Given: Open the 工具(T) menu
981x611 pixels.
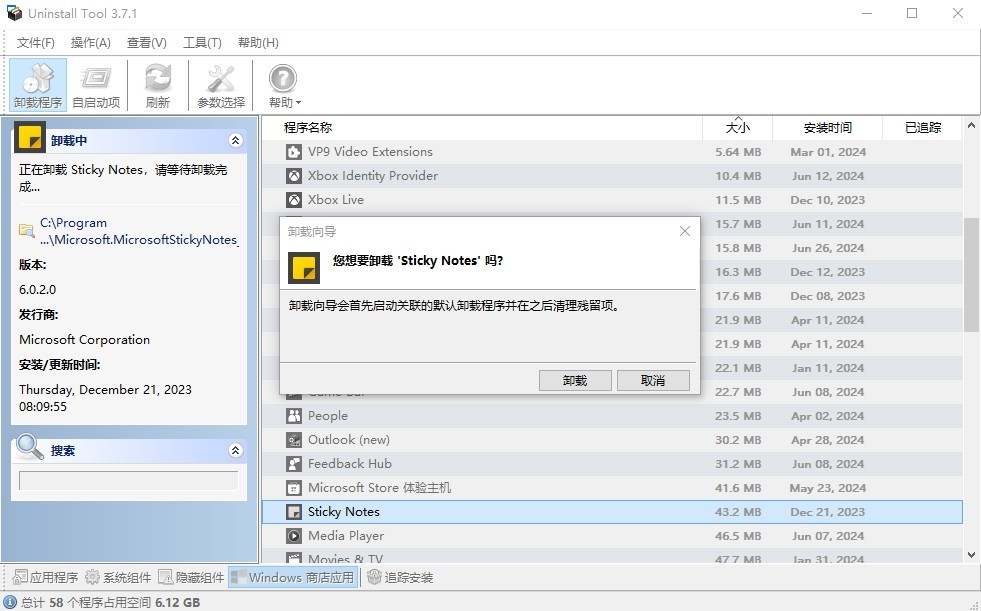Looking at the screenshot, I should pyautogui.click(x=202, y=43).
